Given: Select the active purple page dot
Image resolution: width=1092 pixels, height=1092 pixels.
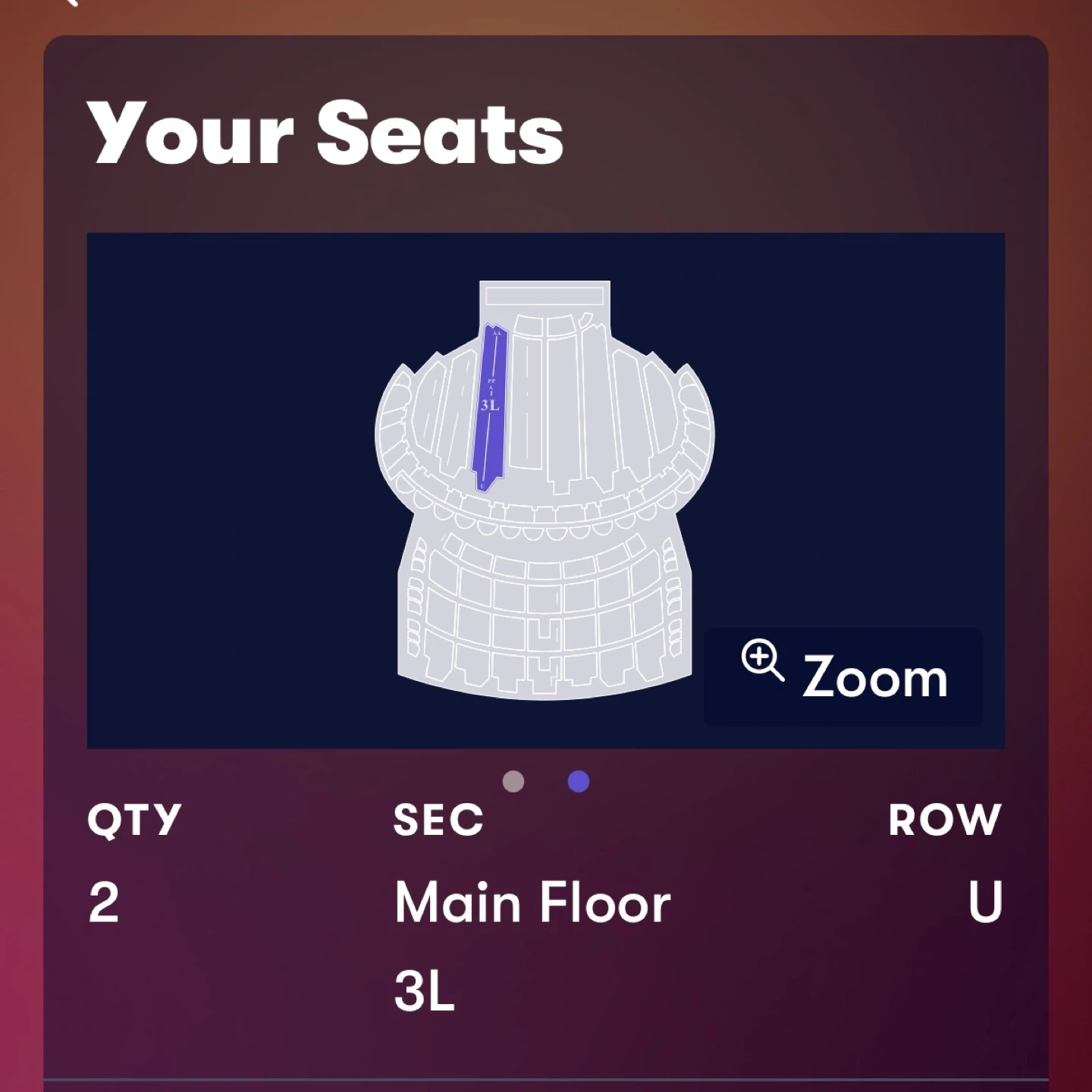Looking at the screenshot, I should [x=579, y=781].
